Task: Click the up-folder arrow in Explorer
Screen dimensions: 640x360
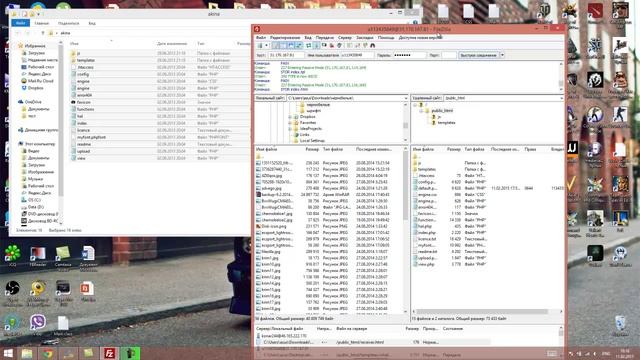Action: point(42,33)
